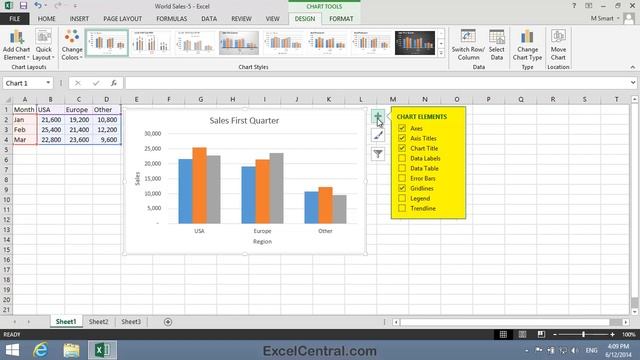The image size is (640, 360).
Task: Add a new sheet with plus icon
Action: [x=168, y=322]
